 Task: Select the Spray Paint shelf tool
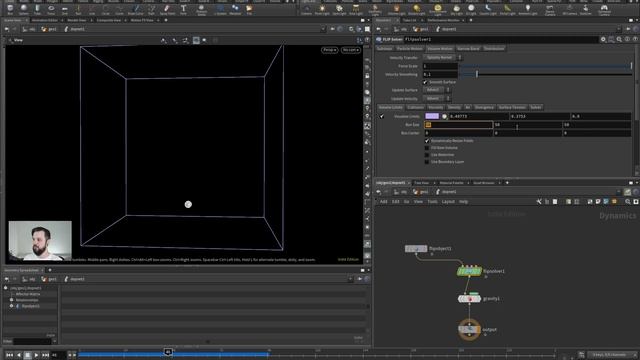(167, 9)
